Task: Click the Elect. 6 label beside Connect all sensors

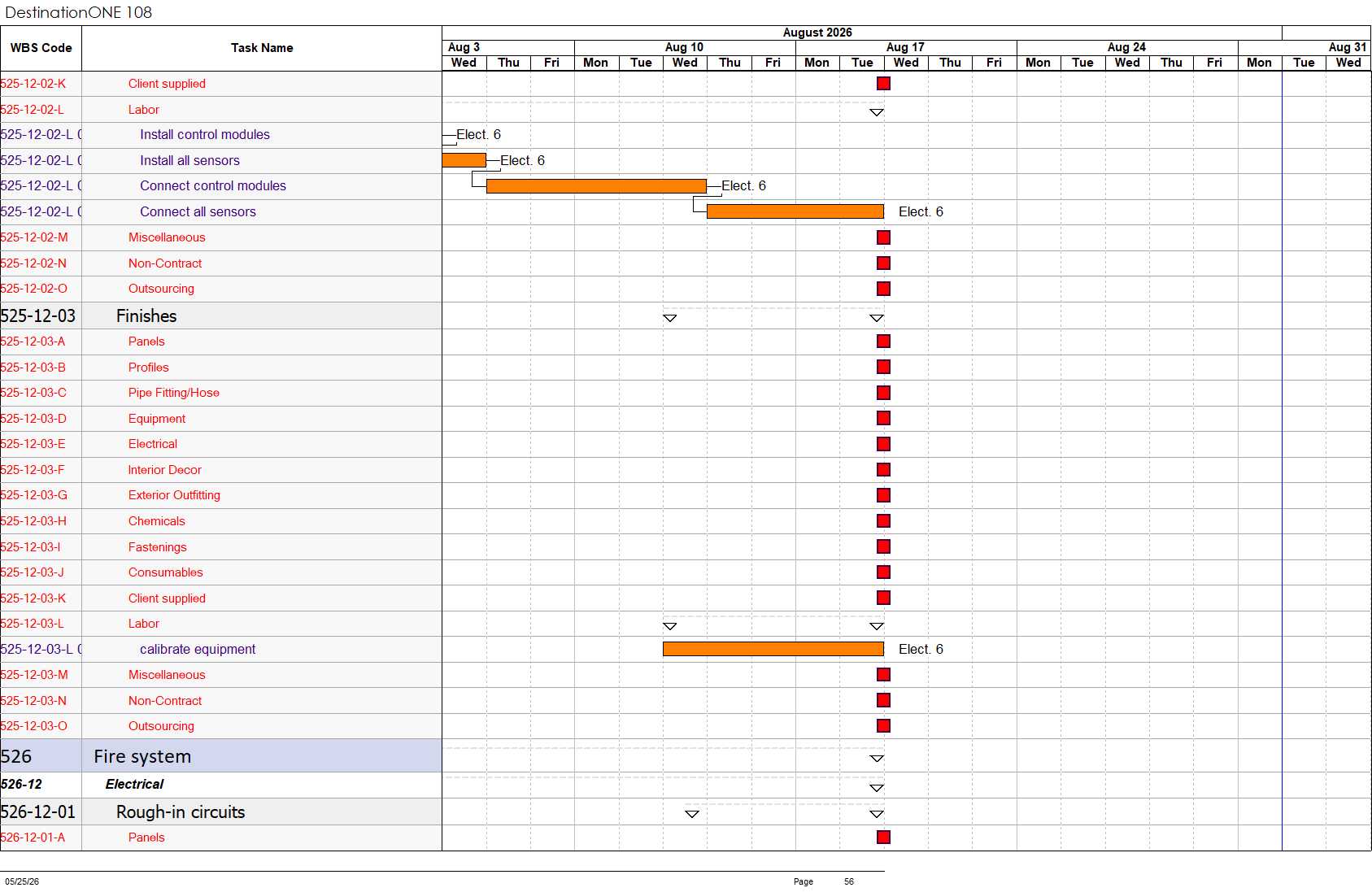Action: click(x=921, y=212)
